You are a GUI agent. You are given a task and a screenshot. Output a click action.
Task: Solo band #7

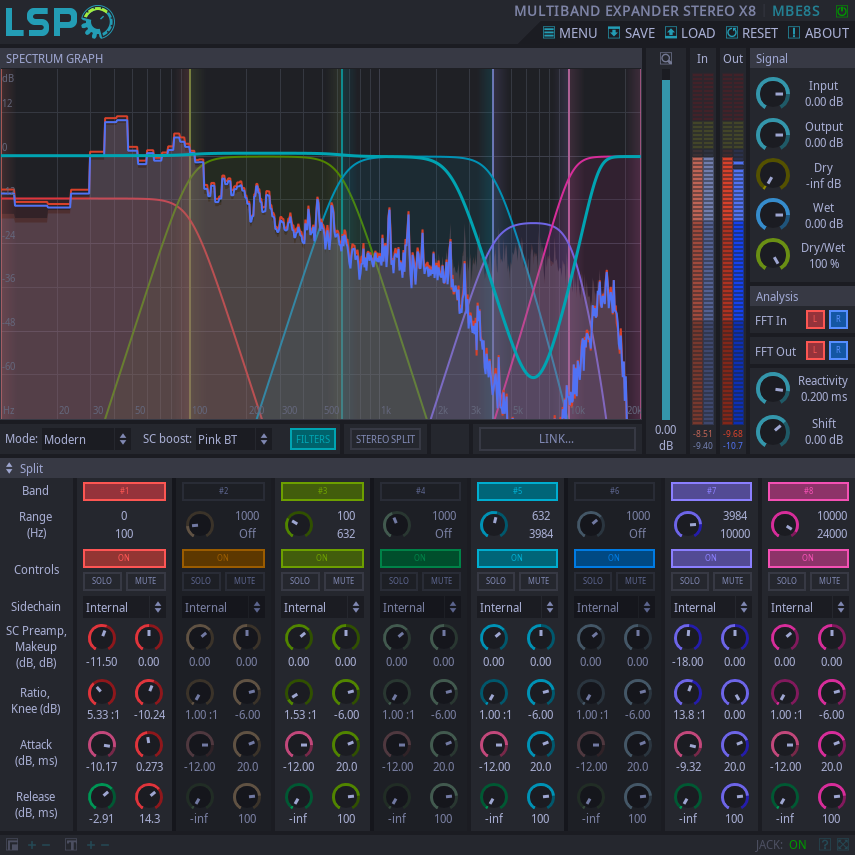pyautogui.click(x=690, y=581)
